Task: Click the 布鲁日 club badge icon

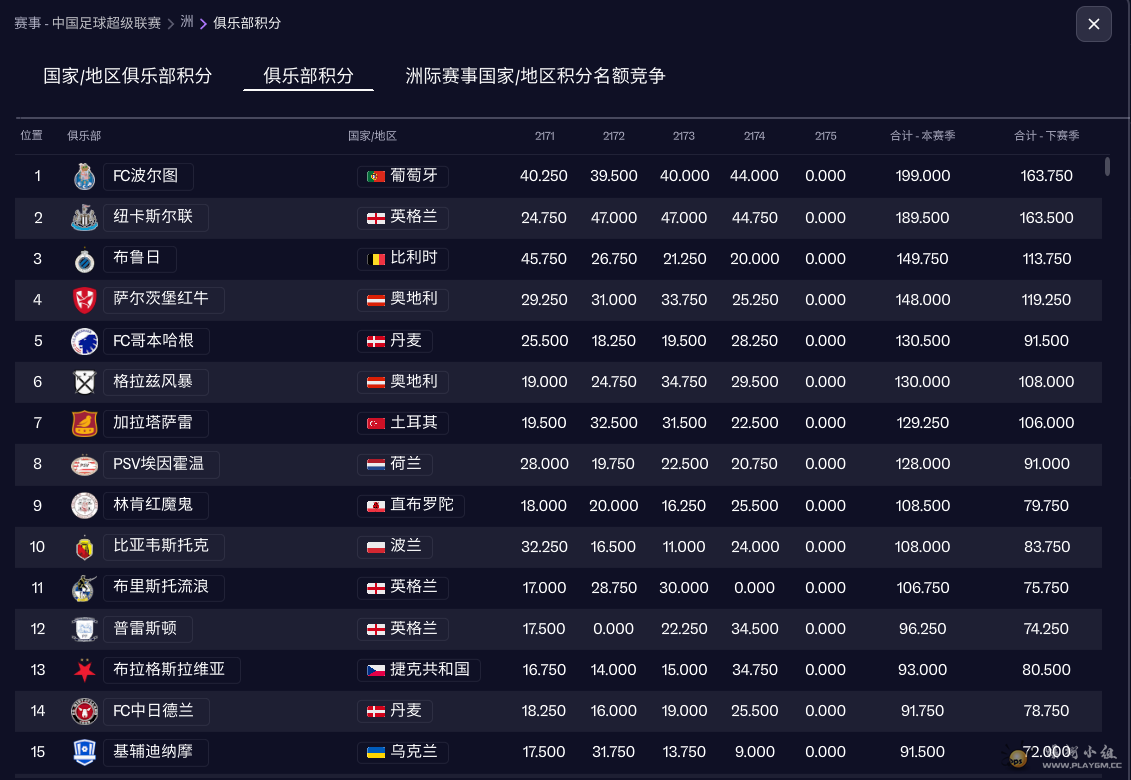Action: tap(84, 259)
